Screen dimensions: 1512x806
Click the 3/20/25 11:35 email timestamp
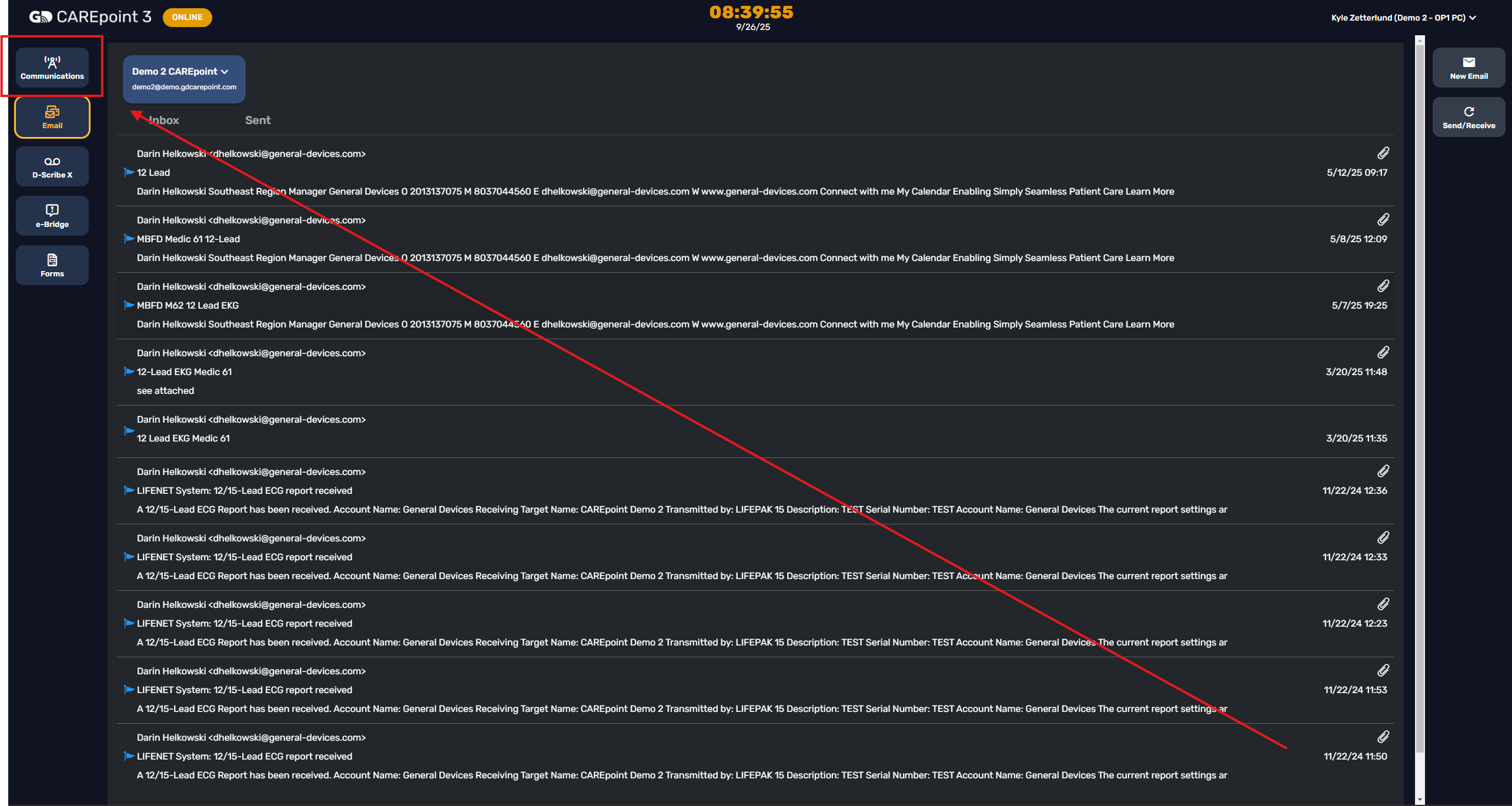[1356, 438]
